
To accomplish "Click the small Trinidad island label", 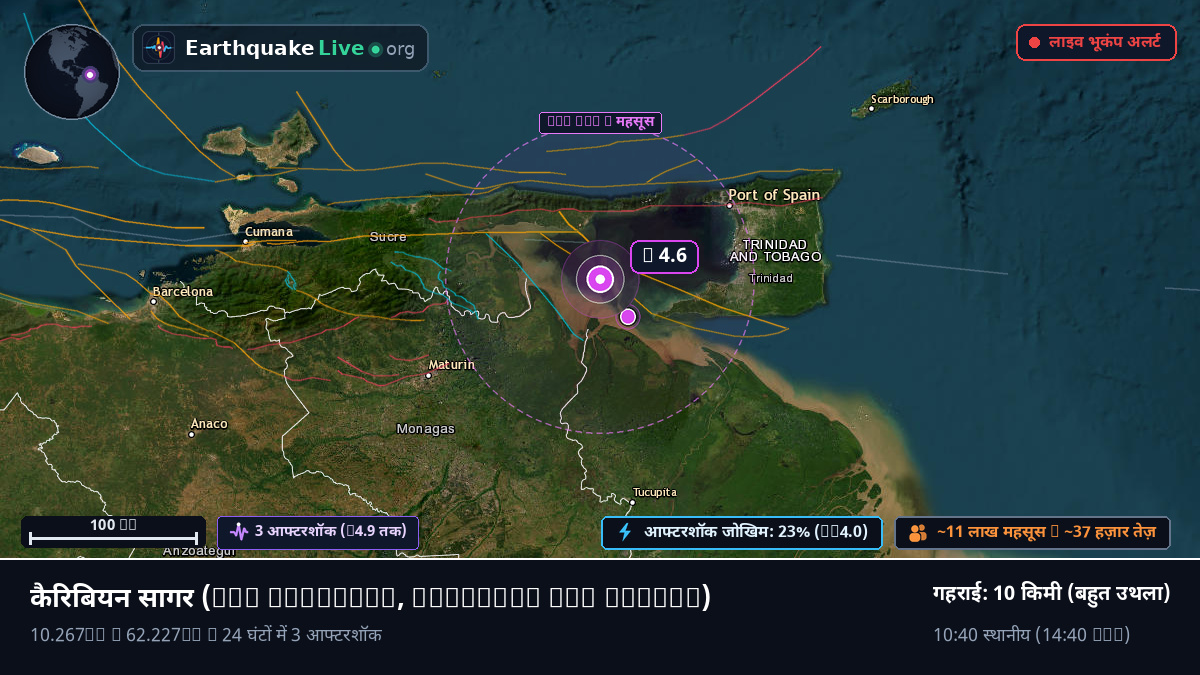I will 771,278.
